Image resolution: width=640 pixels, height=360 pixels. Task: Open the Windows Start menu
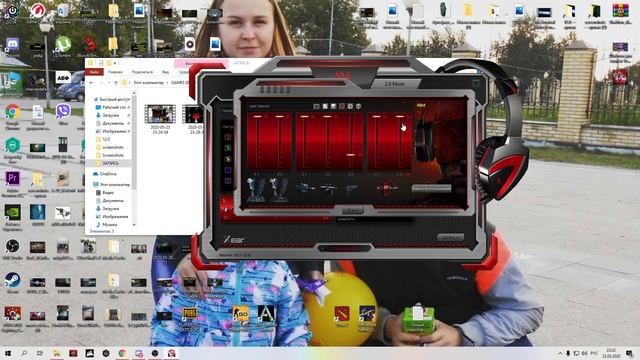tap(7, 353)
